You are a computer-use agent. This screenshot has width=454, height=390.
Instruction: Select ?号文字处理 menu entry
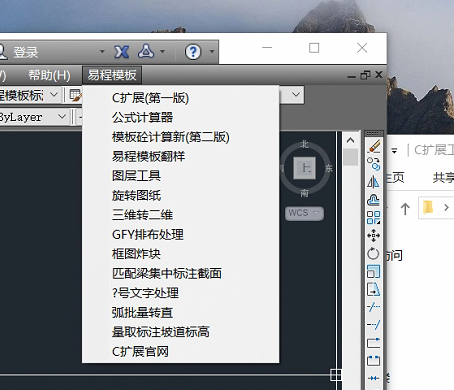[x=180, y=293]
